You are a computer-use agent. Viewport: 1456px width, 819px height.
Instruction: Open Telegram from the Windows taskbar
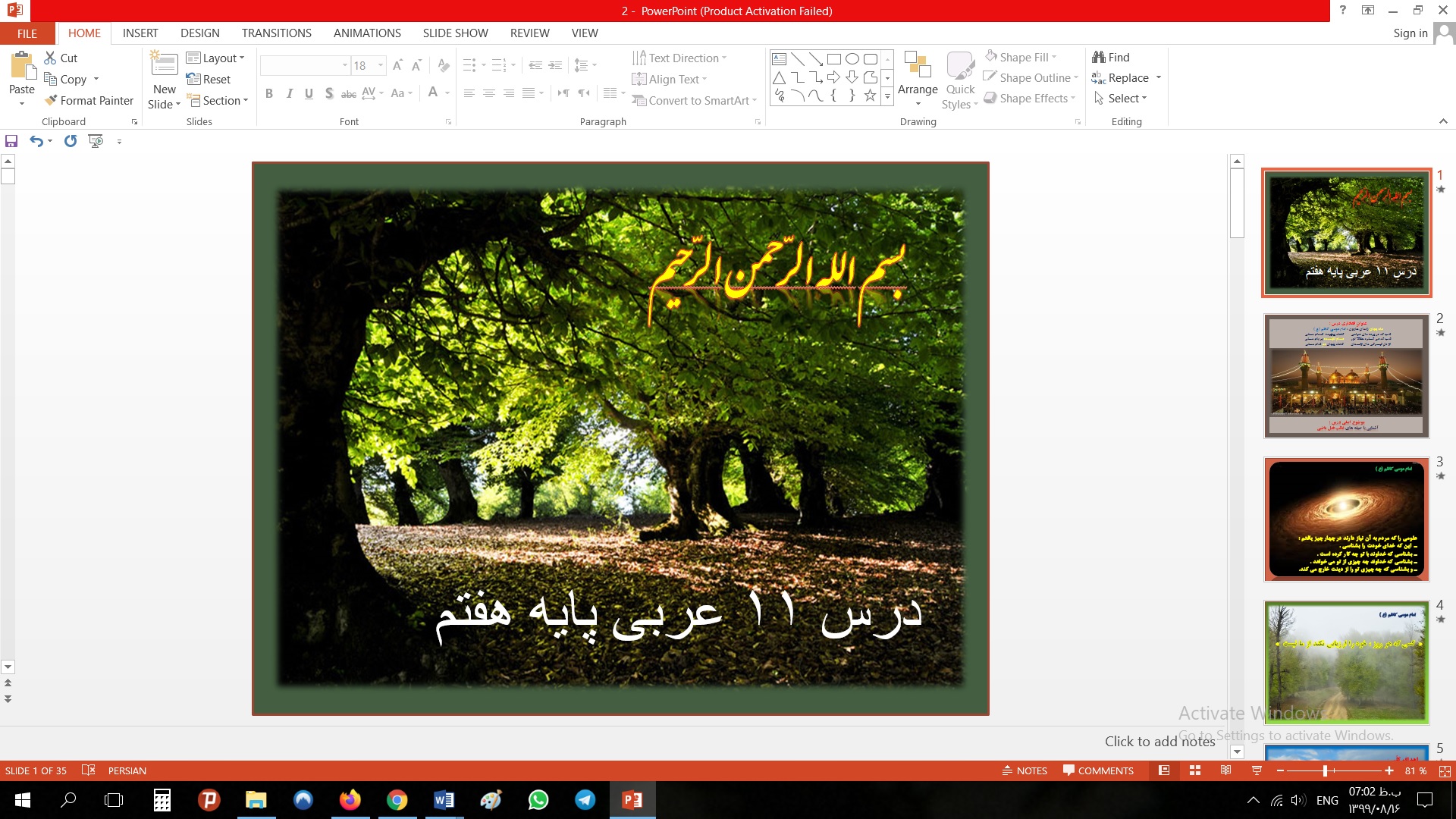coord(585,800)
